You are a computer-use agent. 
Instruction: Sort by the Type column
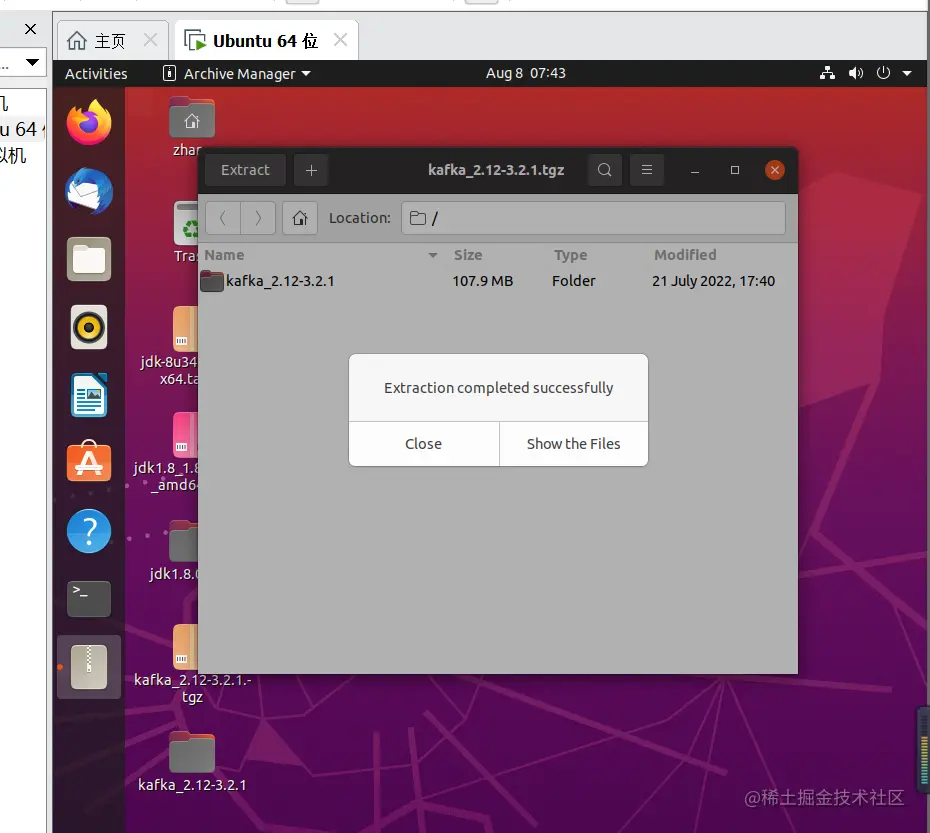(x=571, y=255)
